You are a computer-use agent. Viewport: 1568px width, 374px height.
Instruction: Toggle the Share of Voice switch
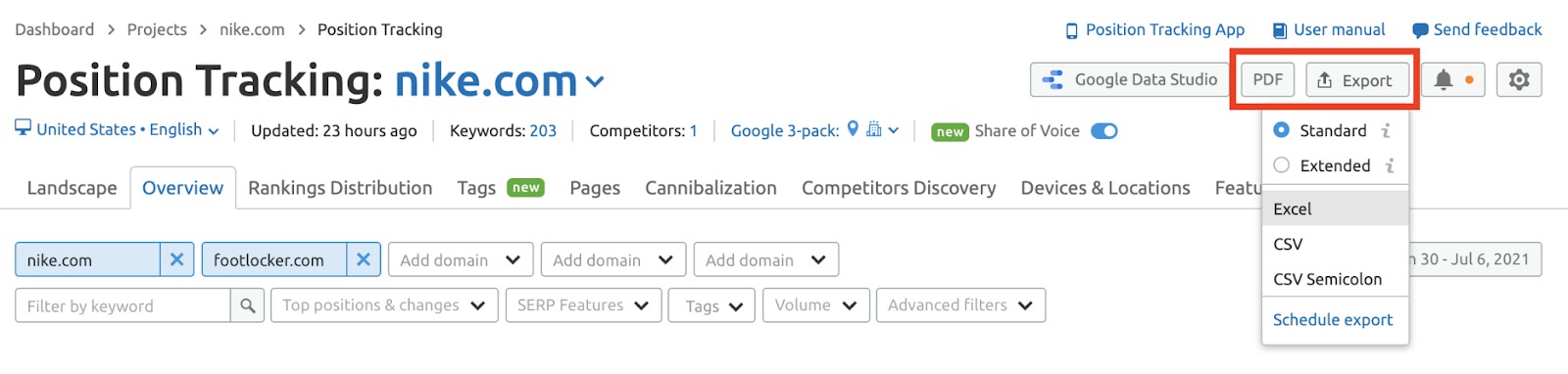1104,131
